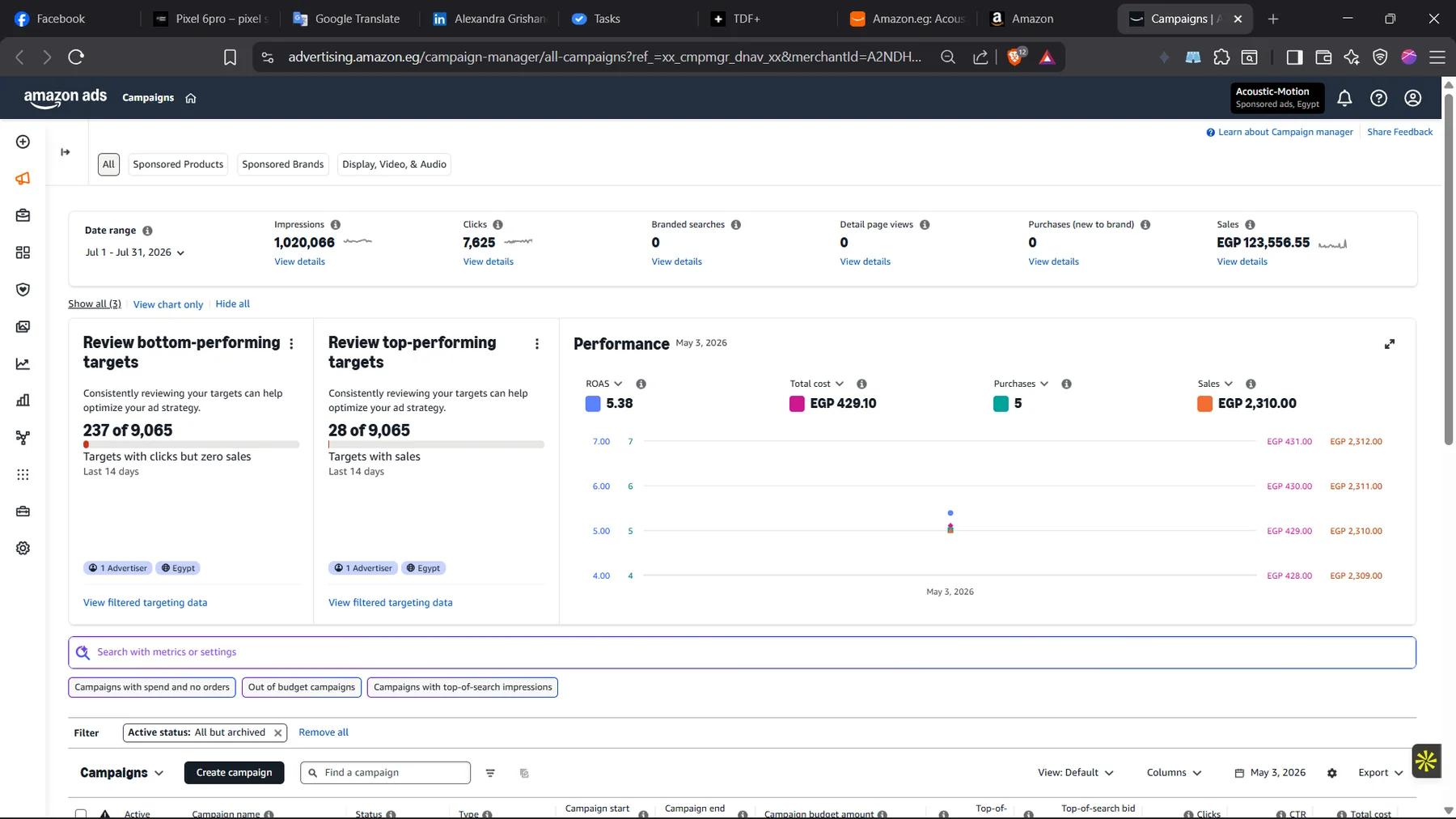Open table settings gear near Export
The image size is (1456, 819).
pyautogui.click(x=1331, y=773)
